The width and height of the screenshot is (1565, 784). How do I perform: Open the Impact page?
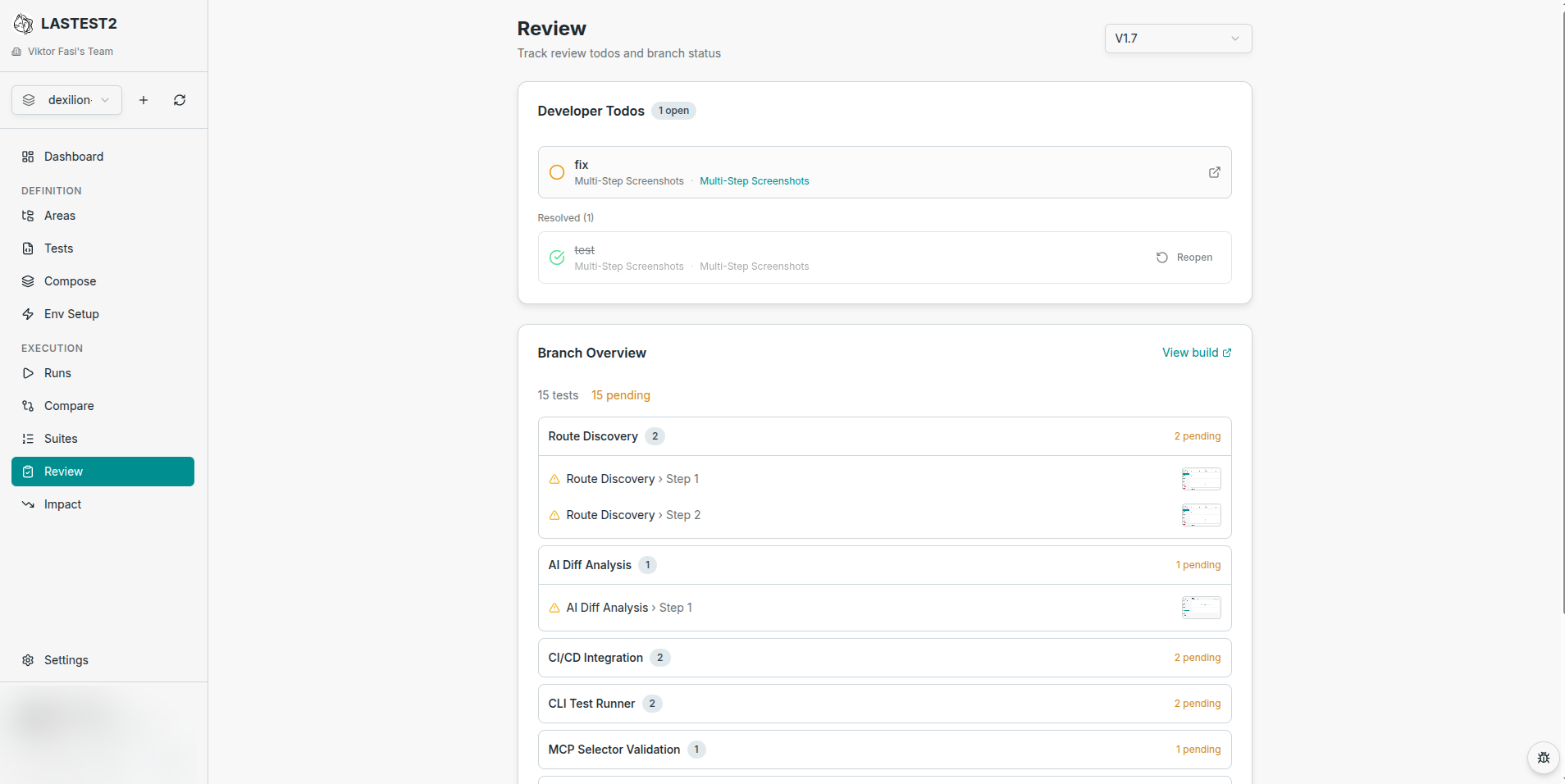click(x=103, y=504)
